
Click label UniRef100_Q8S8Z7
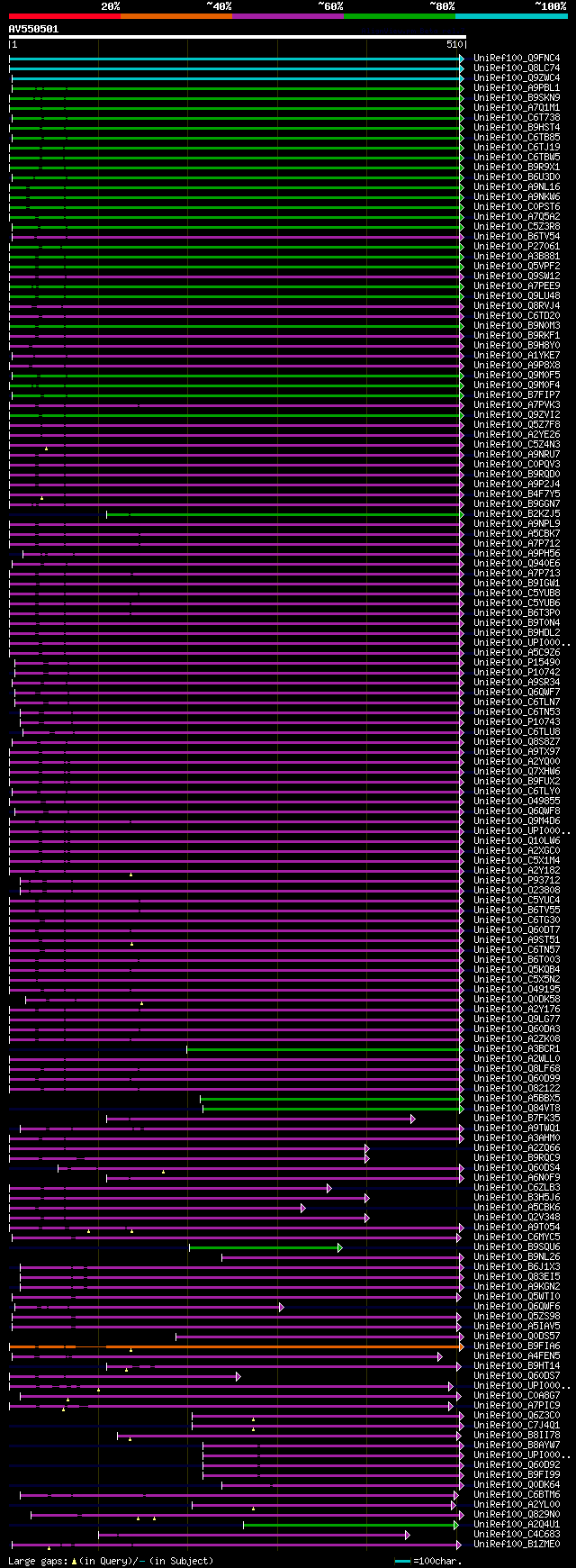click(517, 742)
